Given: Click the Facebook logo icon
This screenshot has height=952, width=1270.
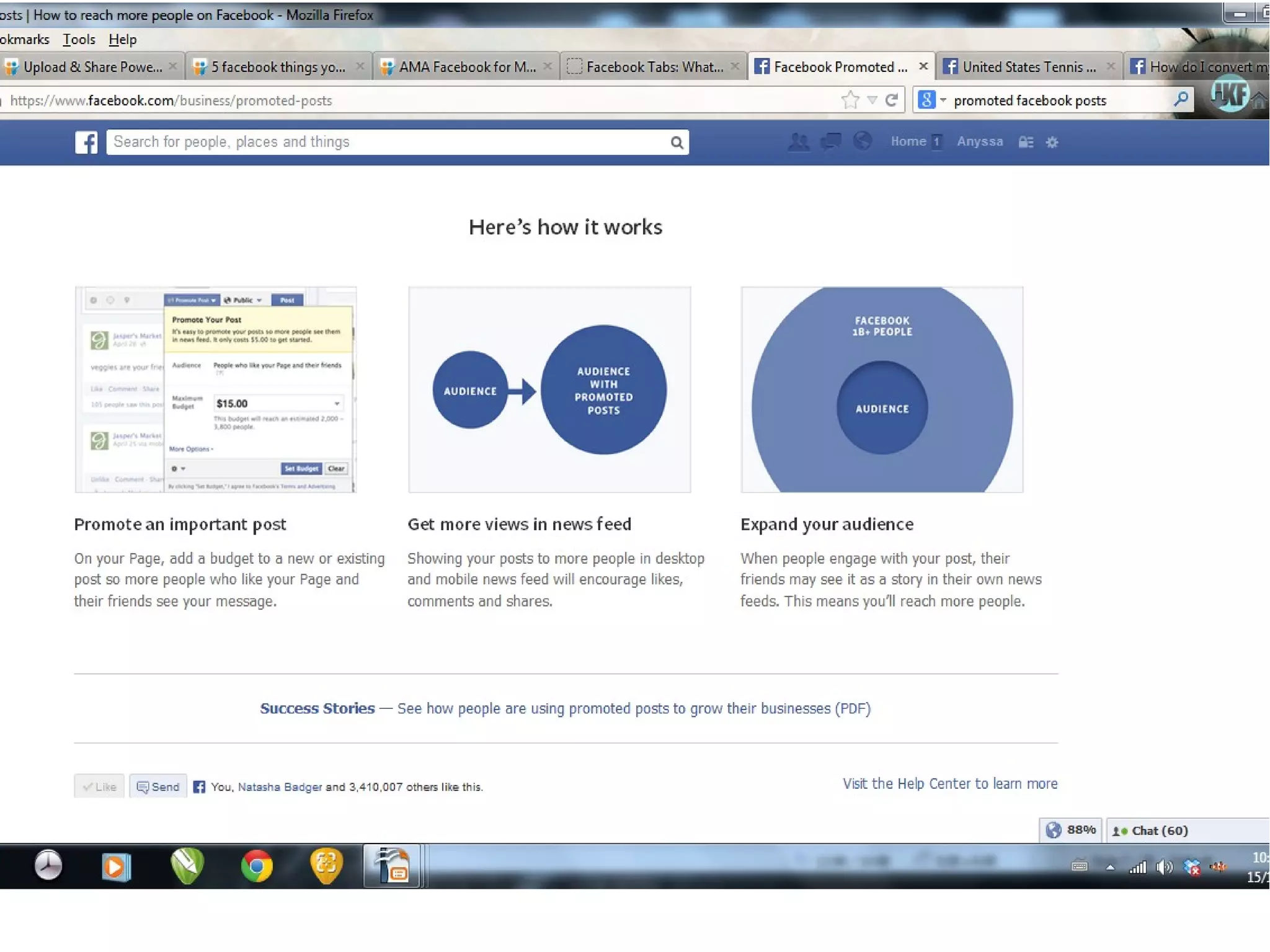Looking at the screenshot, I should (x=86, y=142).
